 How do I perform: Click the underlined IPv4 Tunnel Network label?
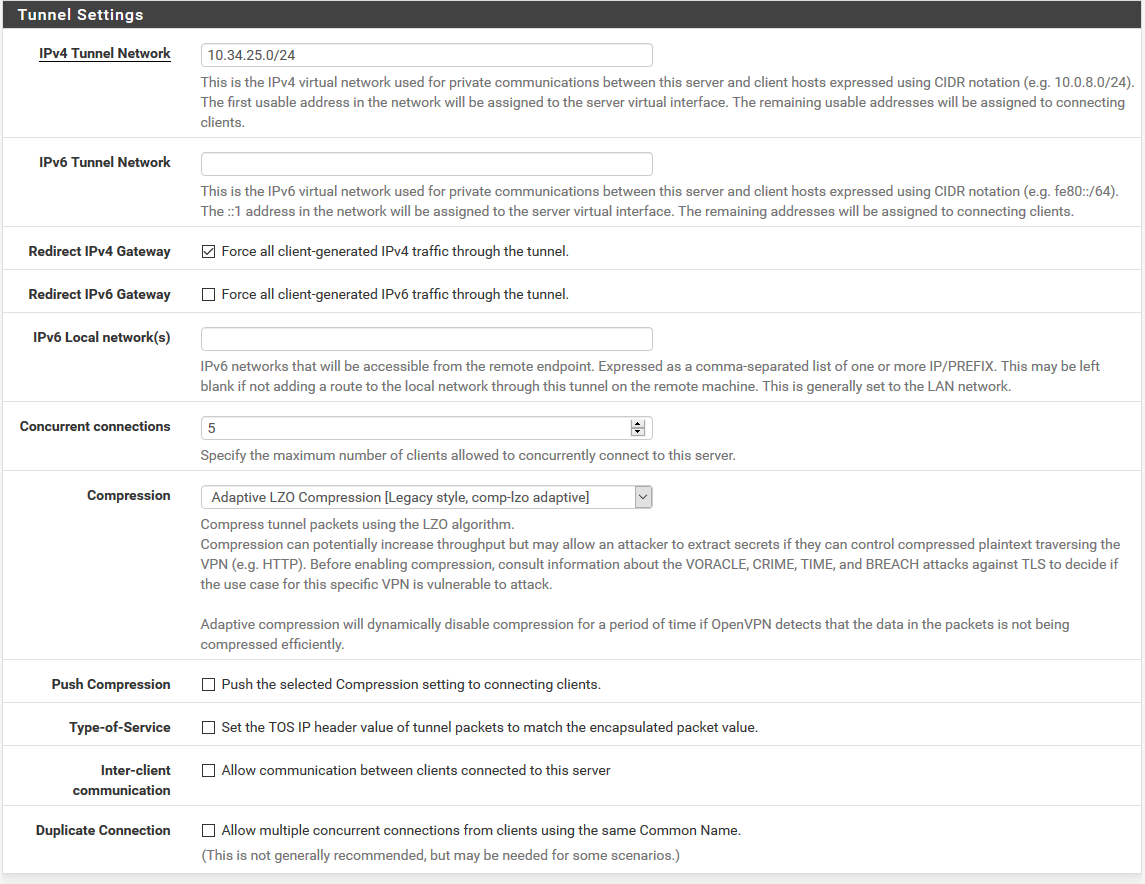click(105, 54)
